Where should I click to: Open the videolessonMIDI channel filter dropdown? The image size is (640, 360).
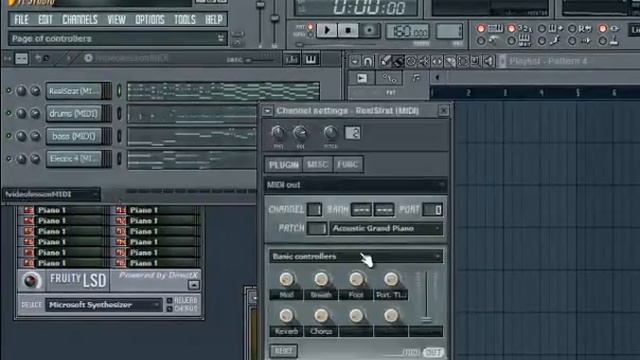point(51,194)
